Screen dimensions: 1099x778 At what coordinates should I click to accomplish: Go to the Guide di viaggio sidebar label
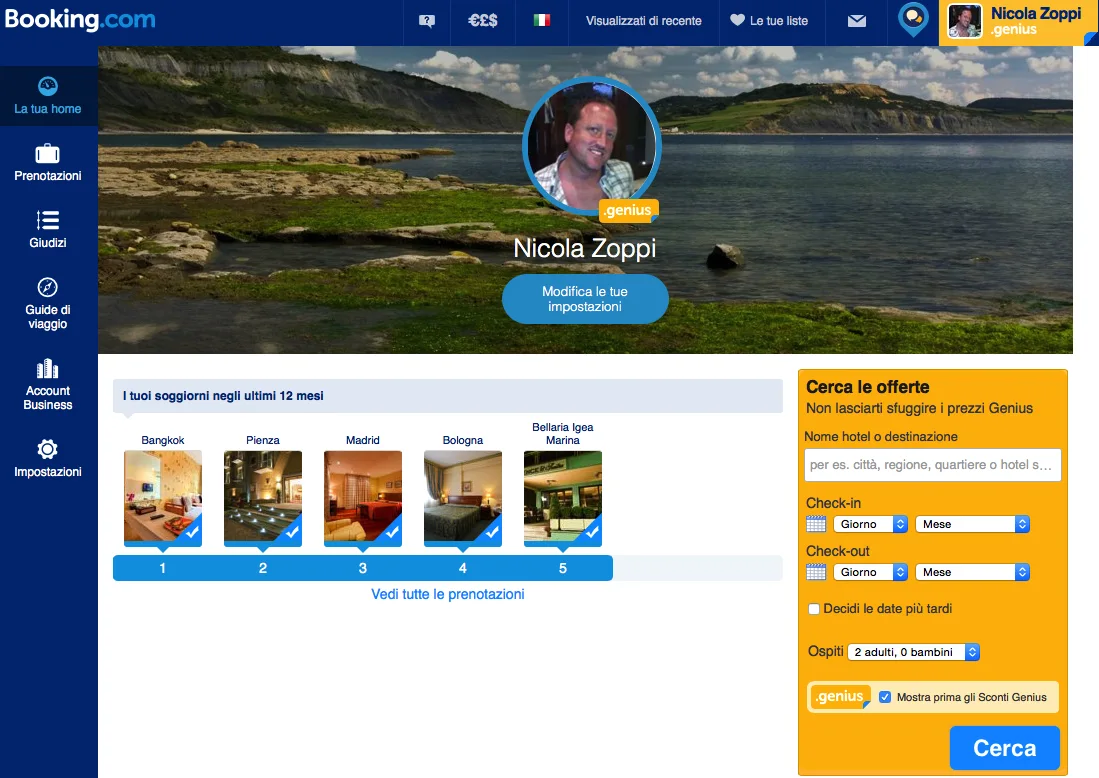pos(48,317)
